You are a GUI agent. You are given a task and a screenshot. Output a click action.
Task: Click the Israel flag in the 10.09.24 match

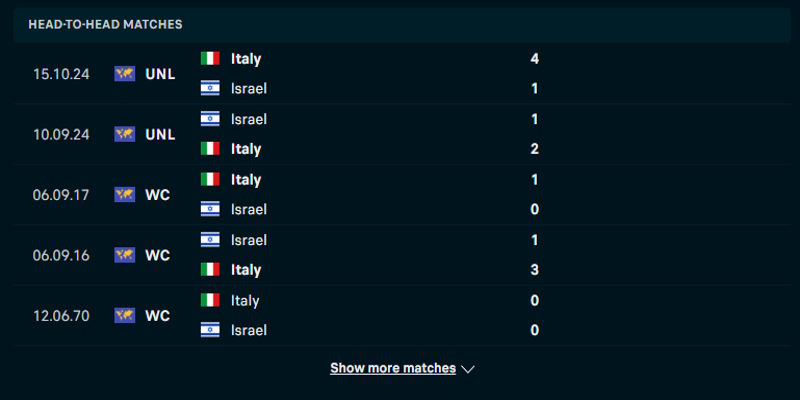pos(210,119)
